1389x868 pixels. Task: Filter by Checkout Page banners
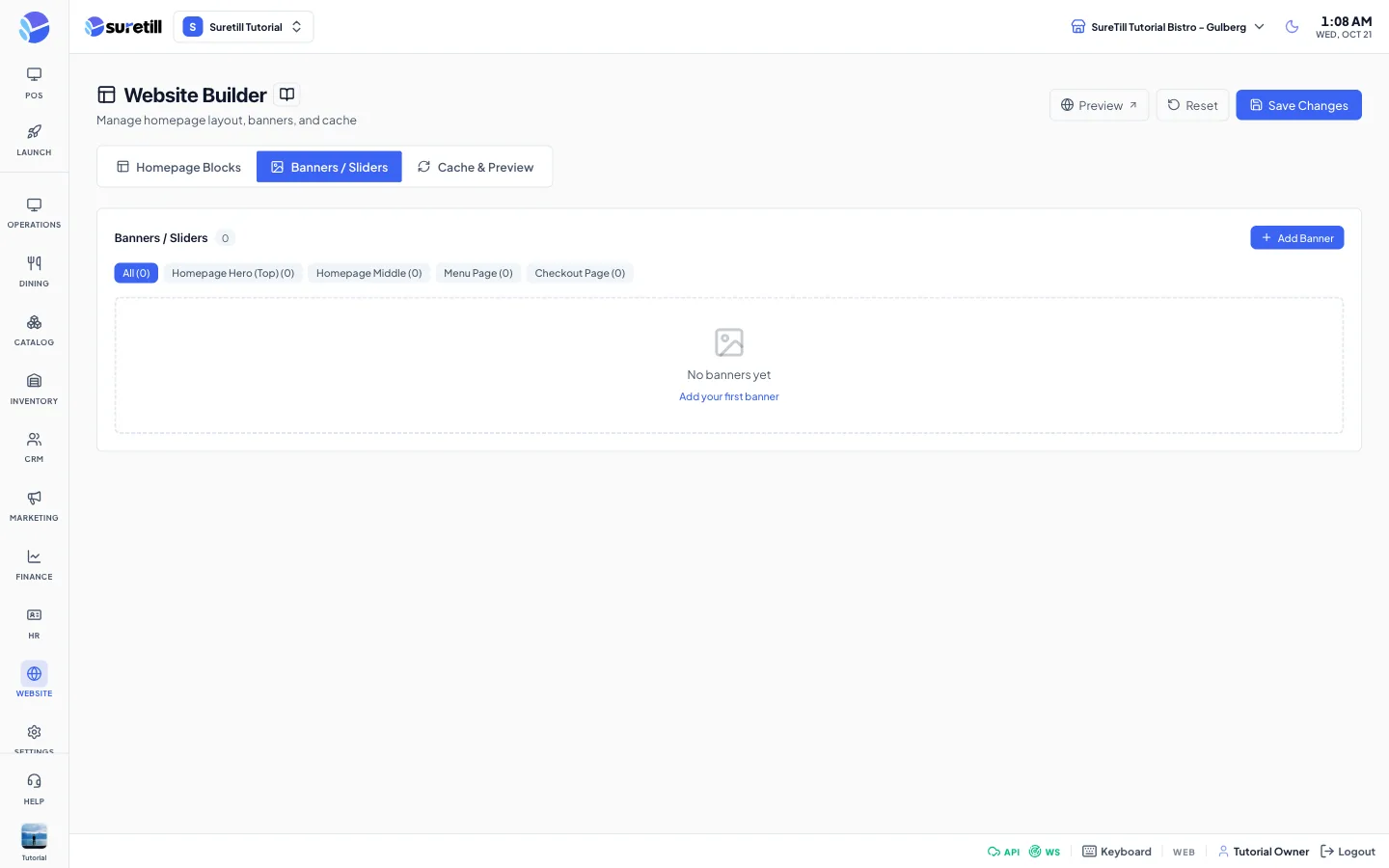click(580, 273)
